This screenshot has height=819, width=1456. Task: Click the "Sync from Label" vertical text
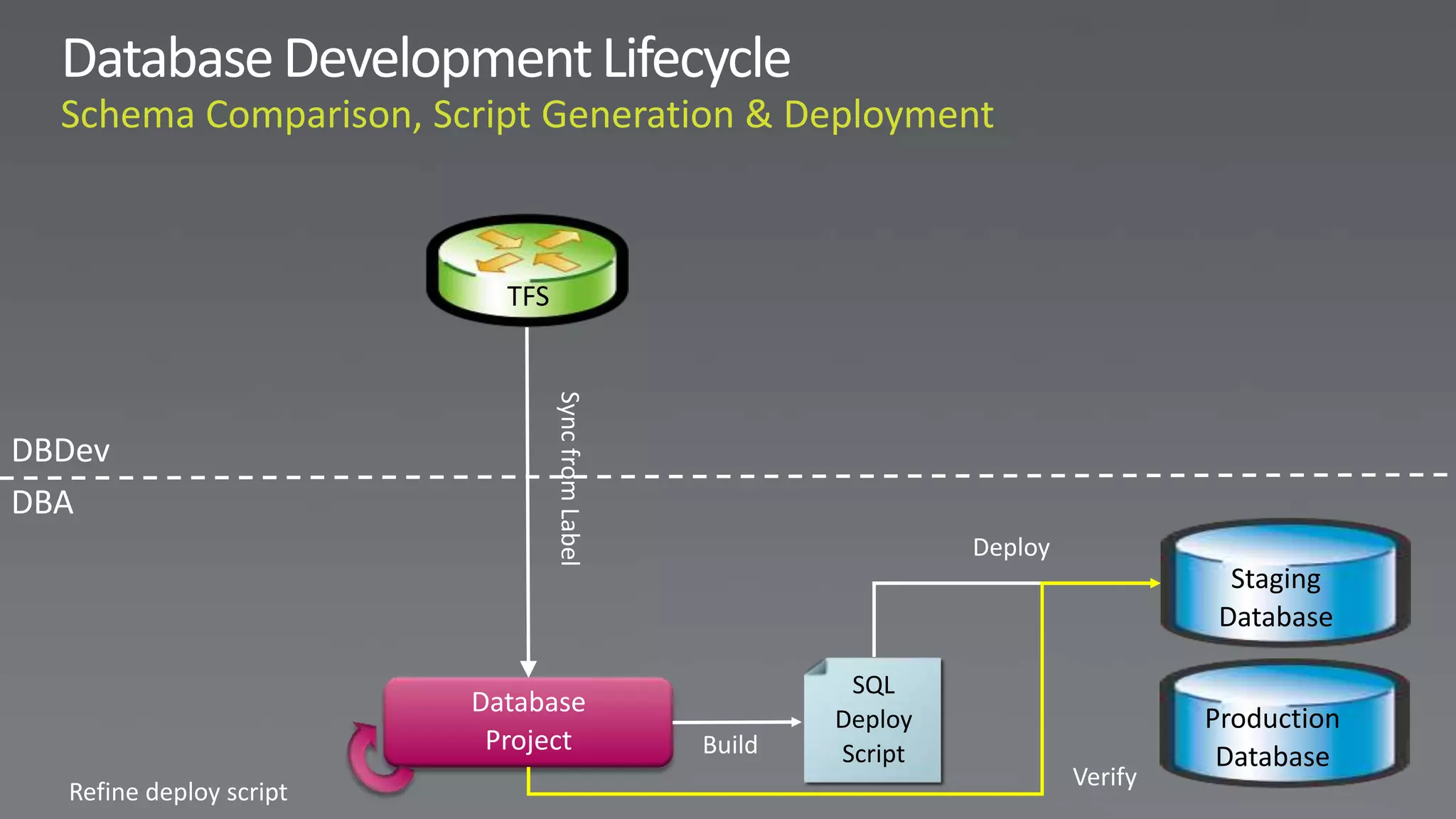click(x=569, y=478)
